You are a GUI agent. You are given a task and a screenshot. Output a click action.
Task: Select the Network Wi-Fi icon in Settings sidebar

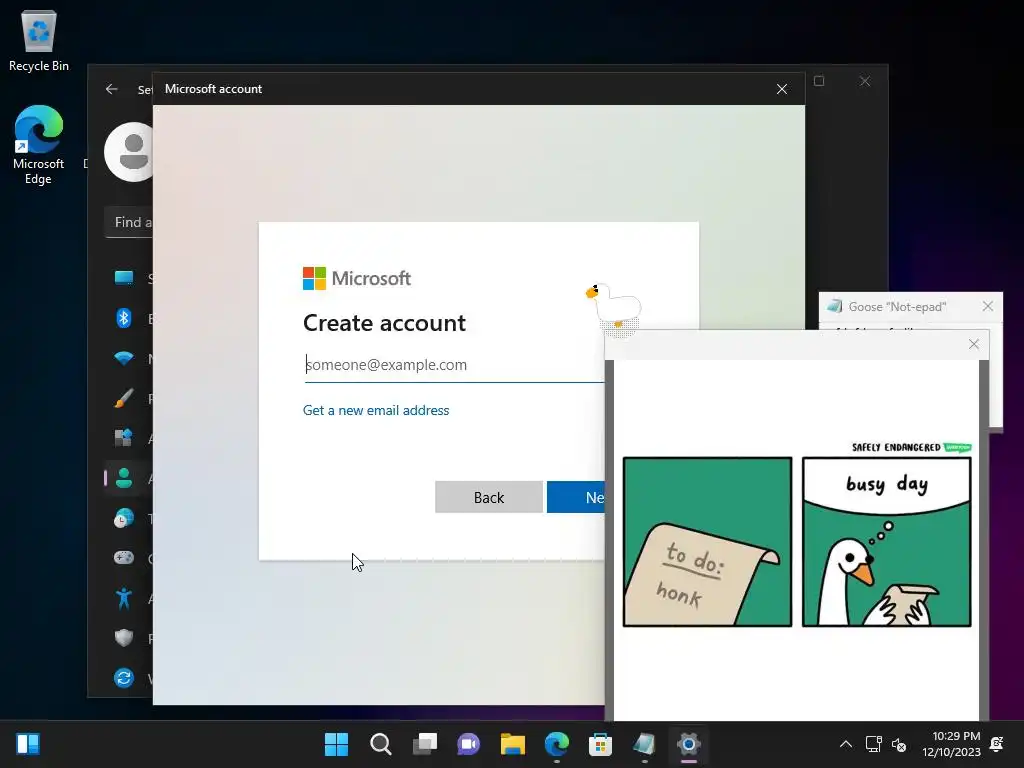click(x=123, y=358)
